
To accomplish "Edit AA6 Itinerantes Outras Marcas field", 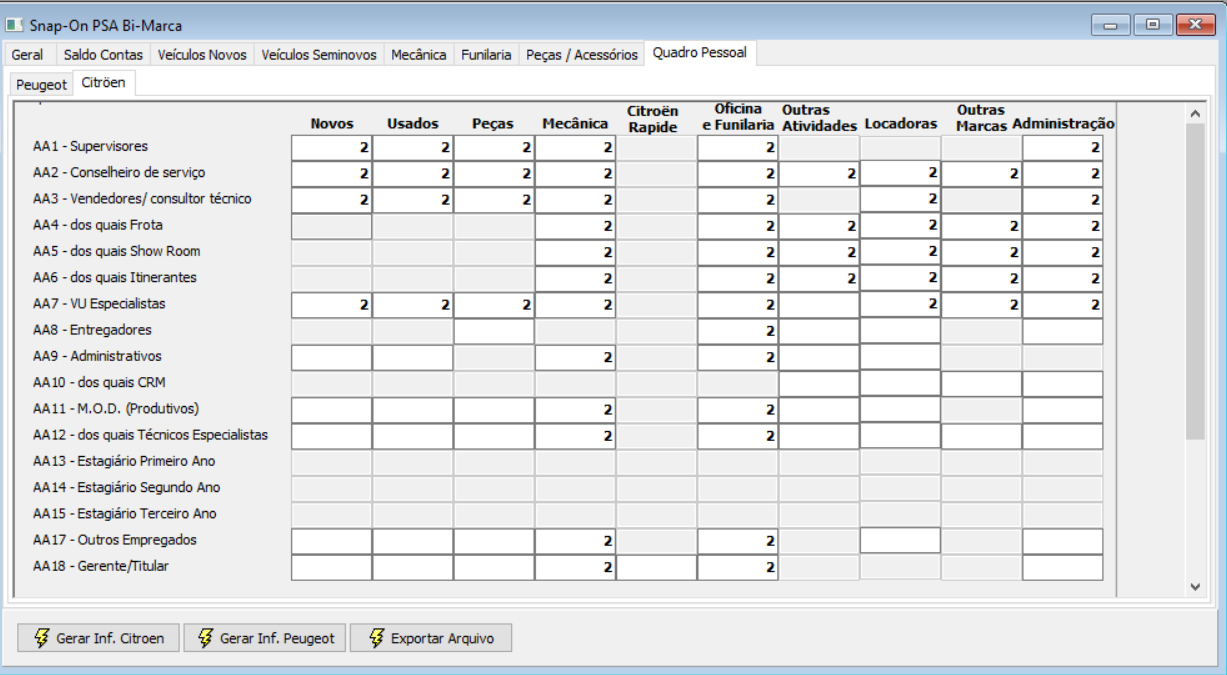I will (x=981, y=278).
